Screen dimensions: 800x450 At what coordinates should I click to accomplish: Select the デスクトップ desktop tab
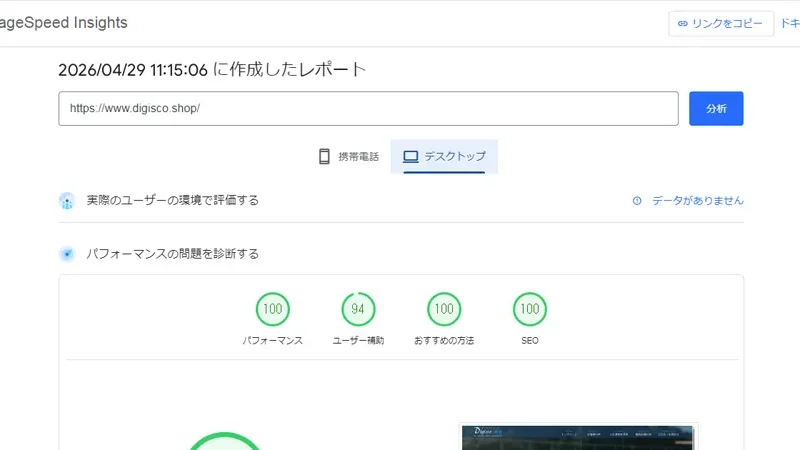pos(444,157)
